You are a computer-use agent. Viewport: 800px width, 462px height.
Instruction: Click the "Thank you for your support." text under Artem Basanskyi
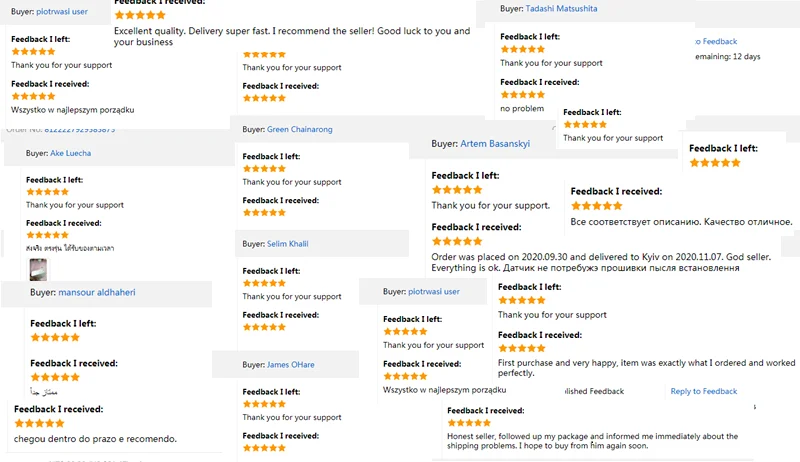click(490, 206)
